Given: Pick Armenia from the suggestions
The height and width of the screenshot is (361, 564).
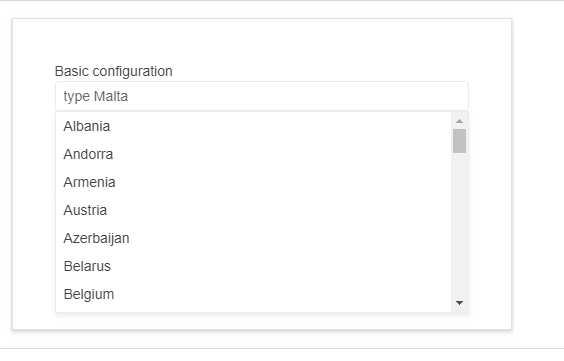Looking at the screenshot, I should pos(89,183).
